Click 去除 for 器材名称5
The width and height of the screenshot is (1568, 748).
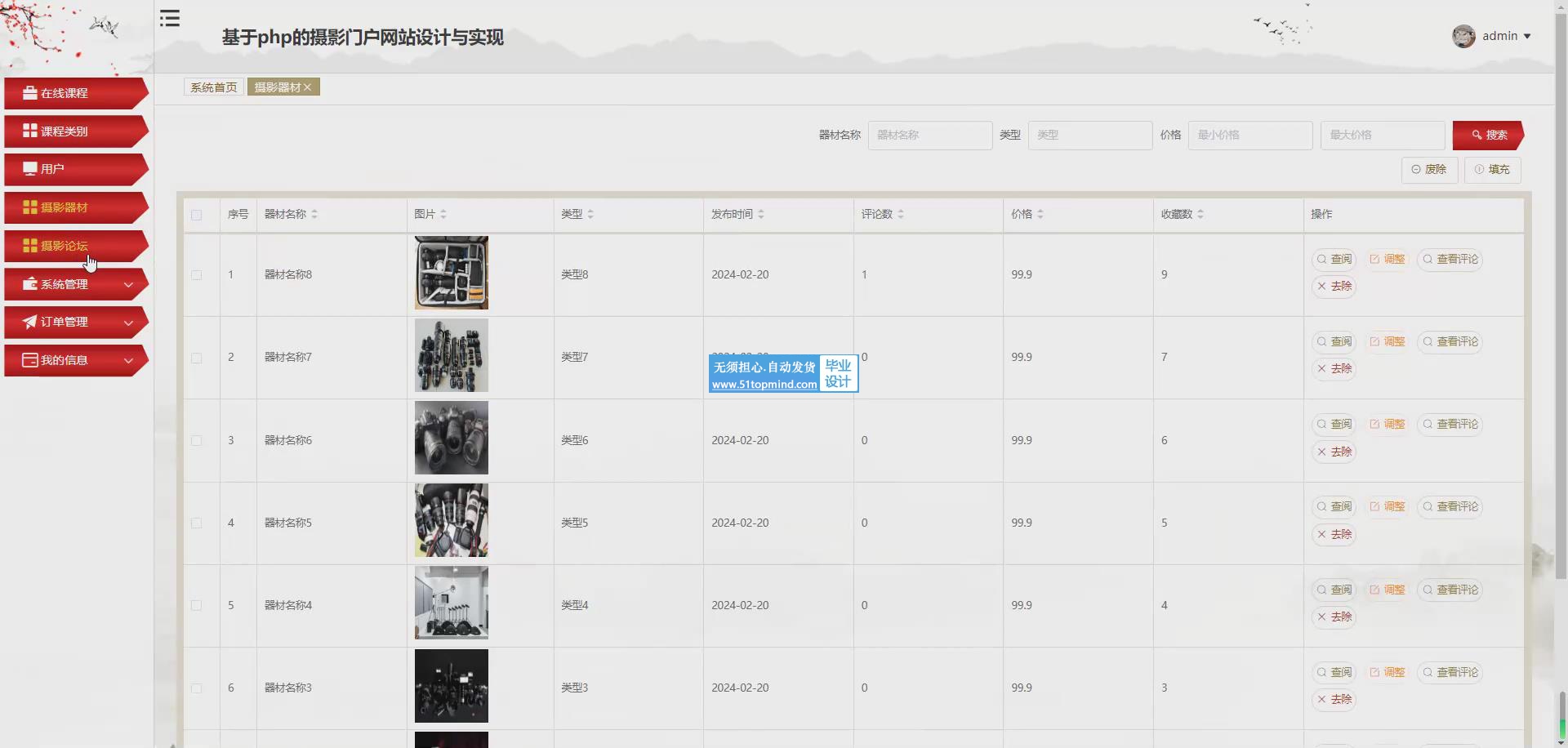point(1334,534)
